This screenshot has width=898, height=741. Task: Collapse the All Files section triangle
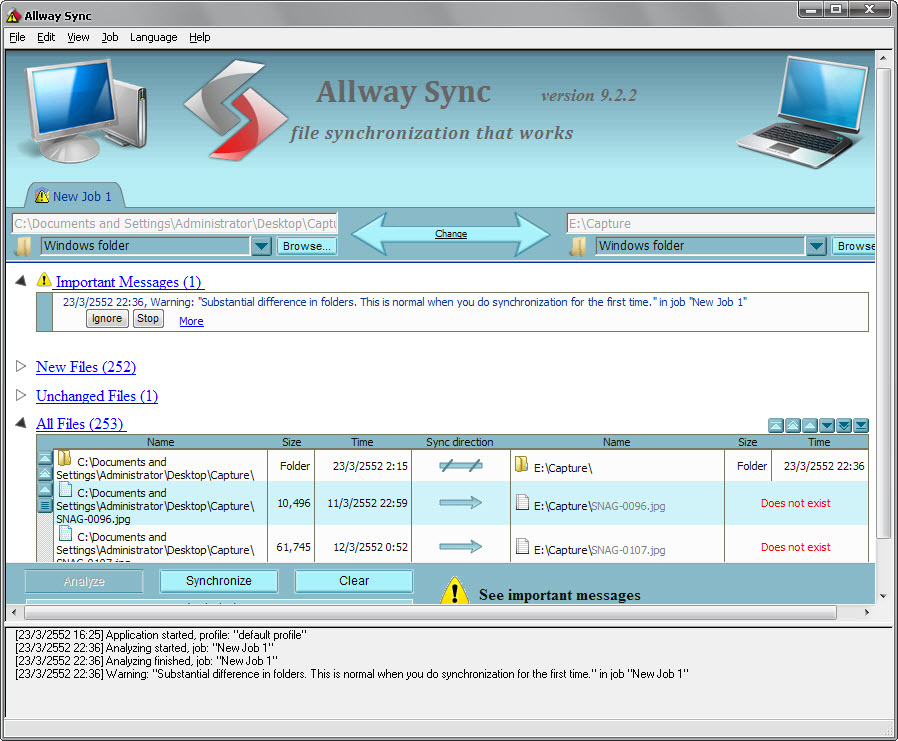(21, 423)
